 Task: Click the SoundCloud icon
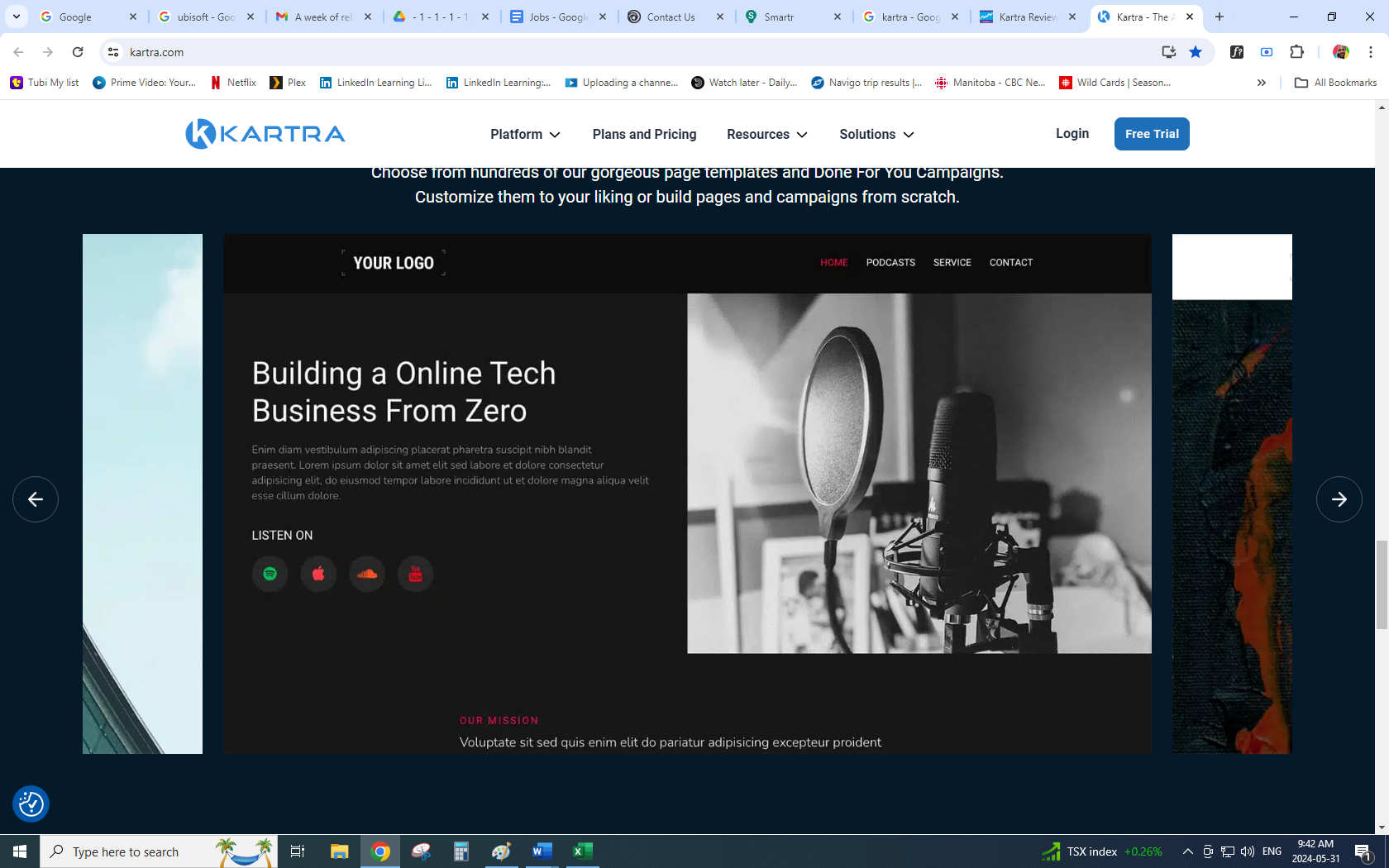click(x=367, y=574)
